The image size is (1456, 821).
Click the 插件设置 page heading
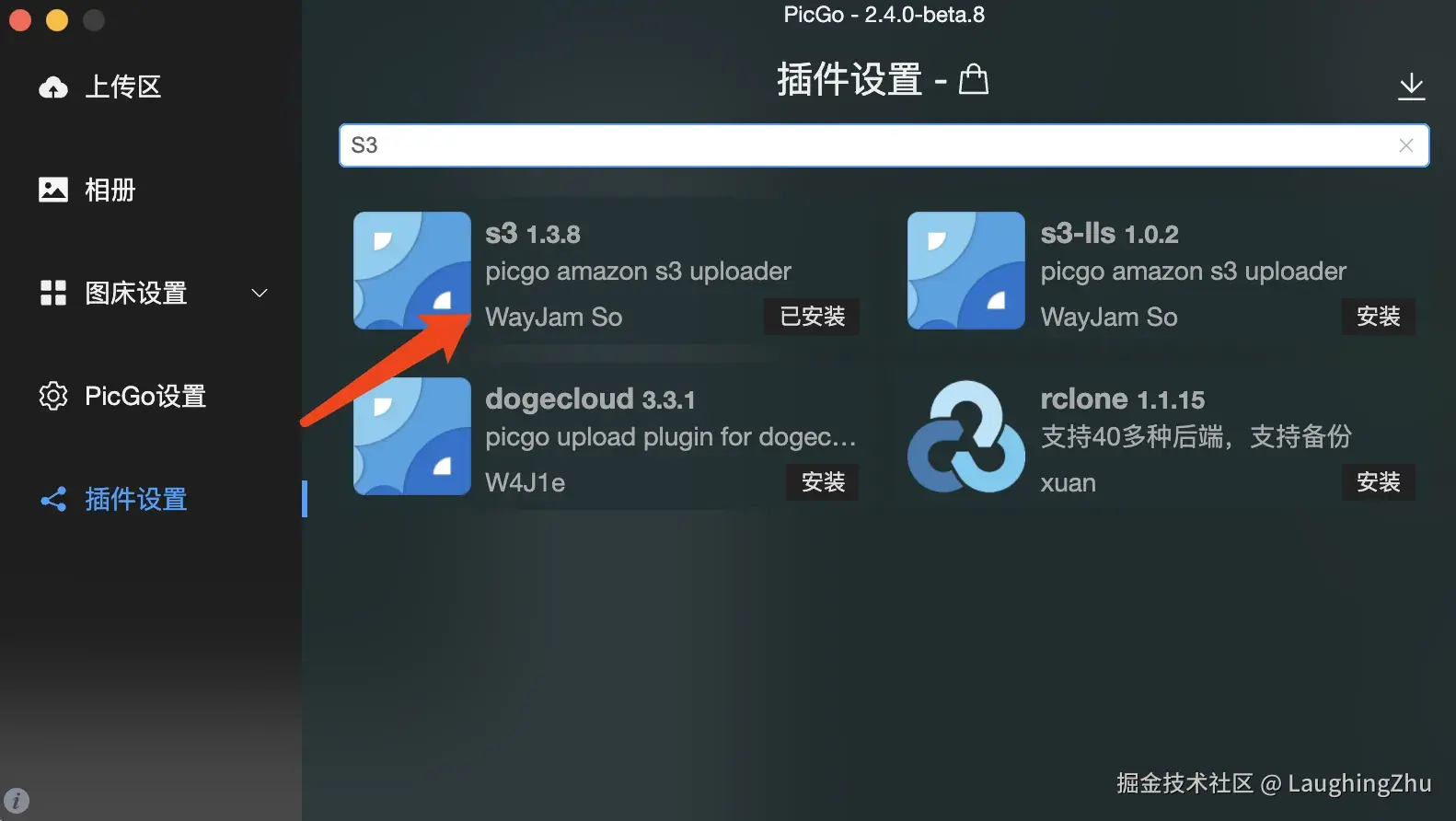[849, 79]
